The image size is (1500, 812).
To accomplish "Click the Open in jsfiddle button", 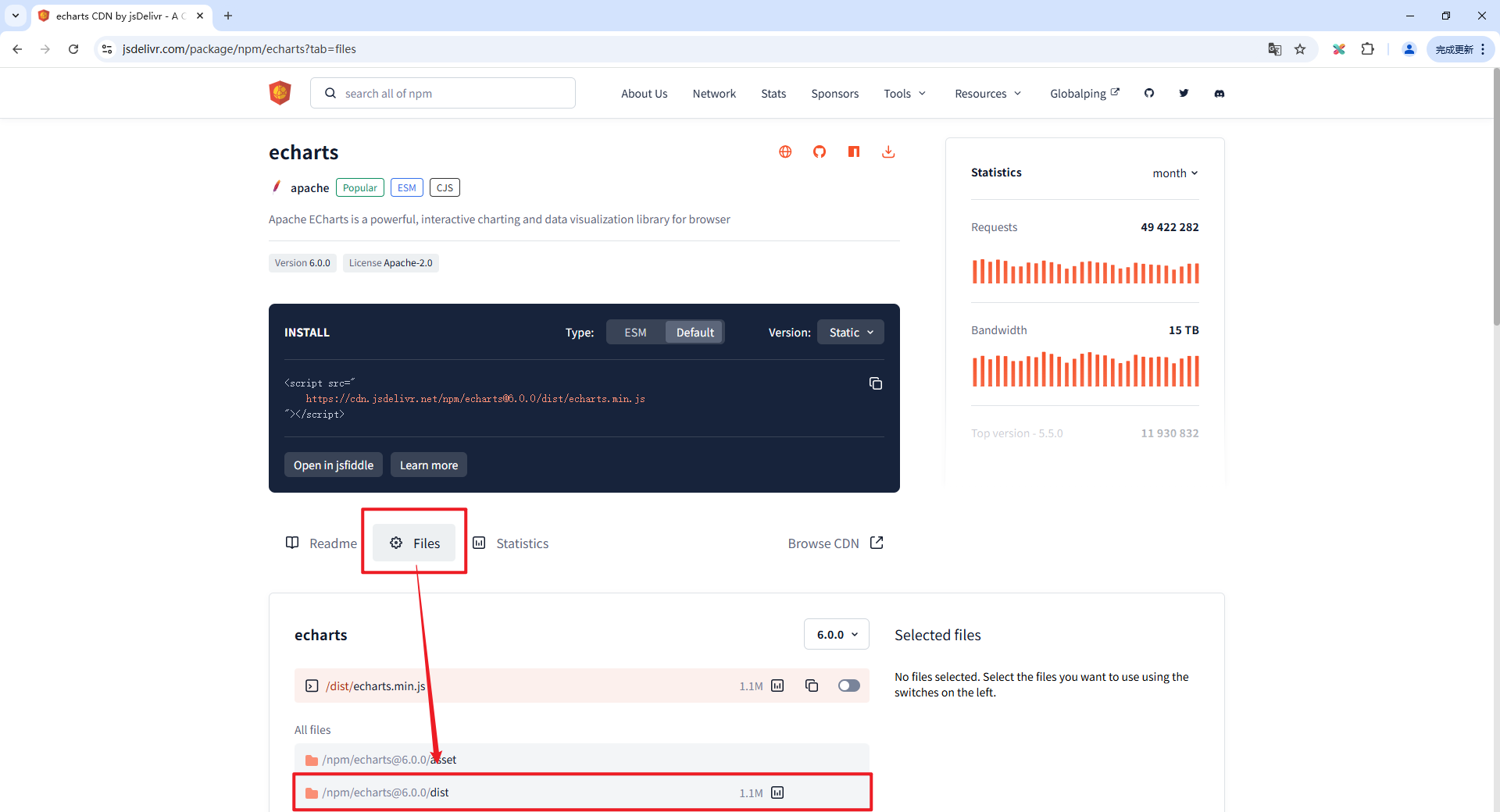I will [333, 465].
